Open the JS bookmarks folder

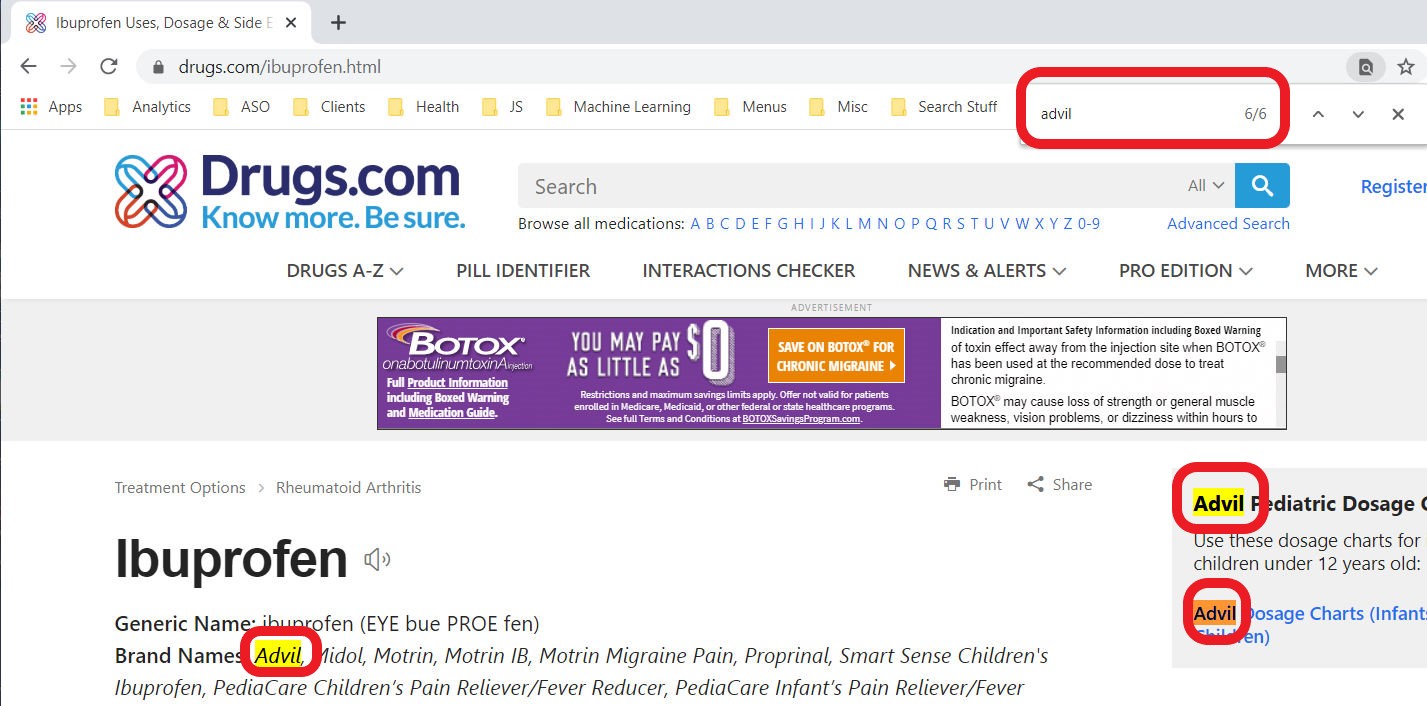coord(503,106)
